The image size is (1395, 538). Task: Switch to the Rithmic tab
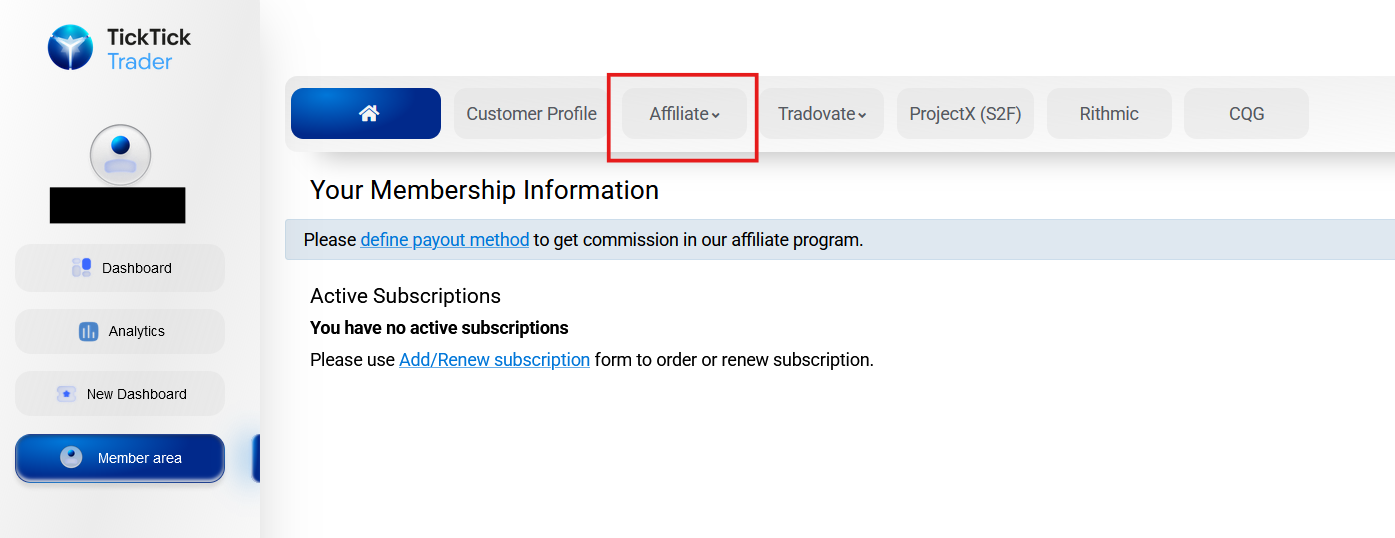(1109, 114)
